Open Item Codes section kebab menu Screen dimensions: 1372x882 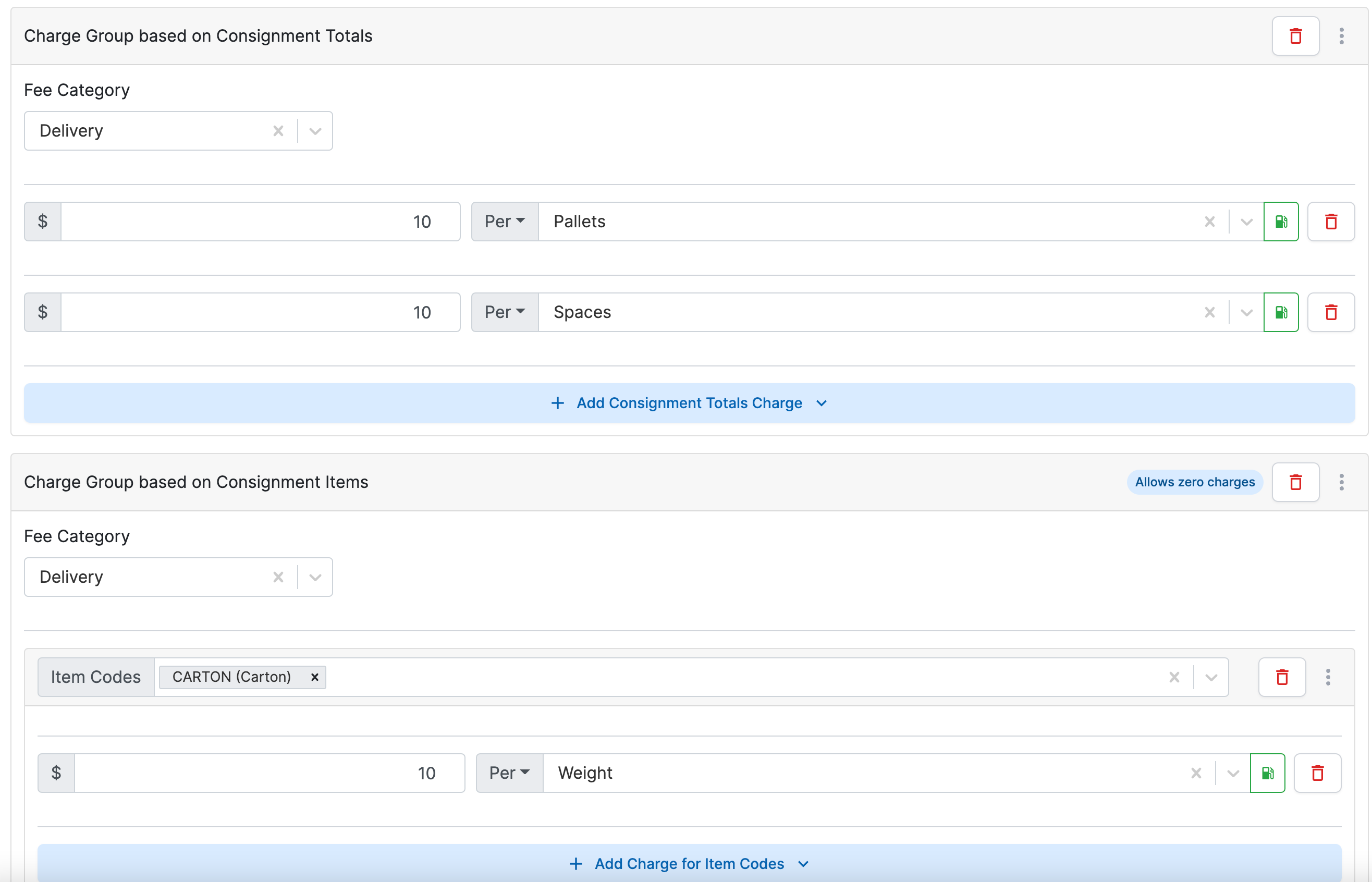click(1327, 677)
